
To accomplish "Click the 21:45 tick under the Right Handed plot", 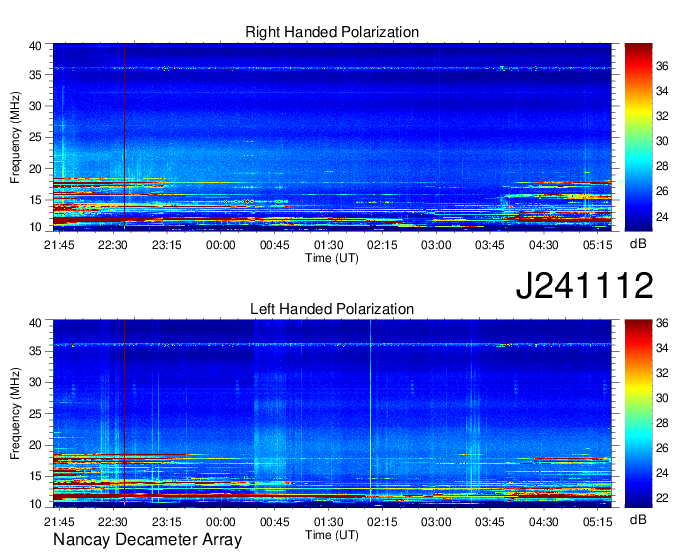I will tap(59, 245).
